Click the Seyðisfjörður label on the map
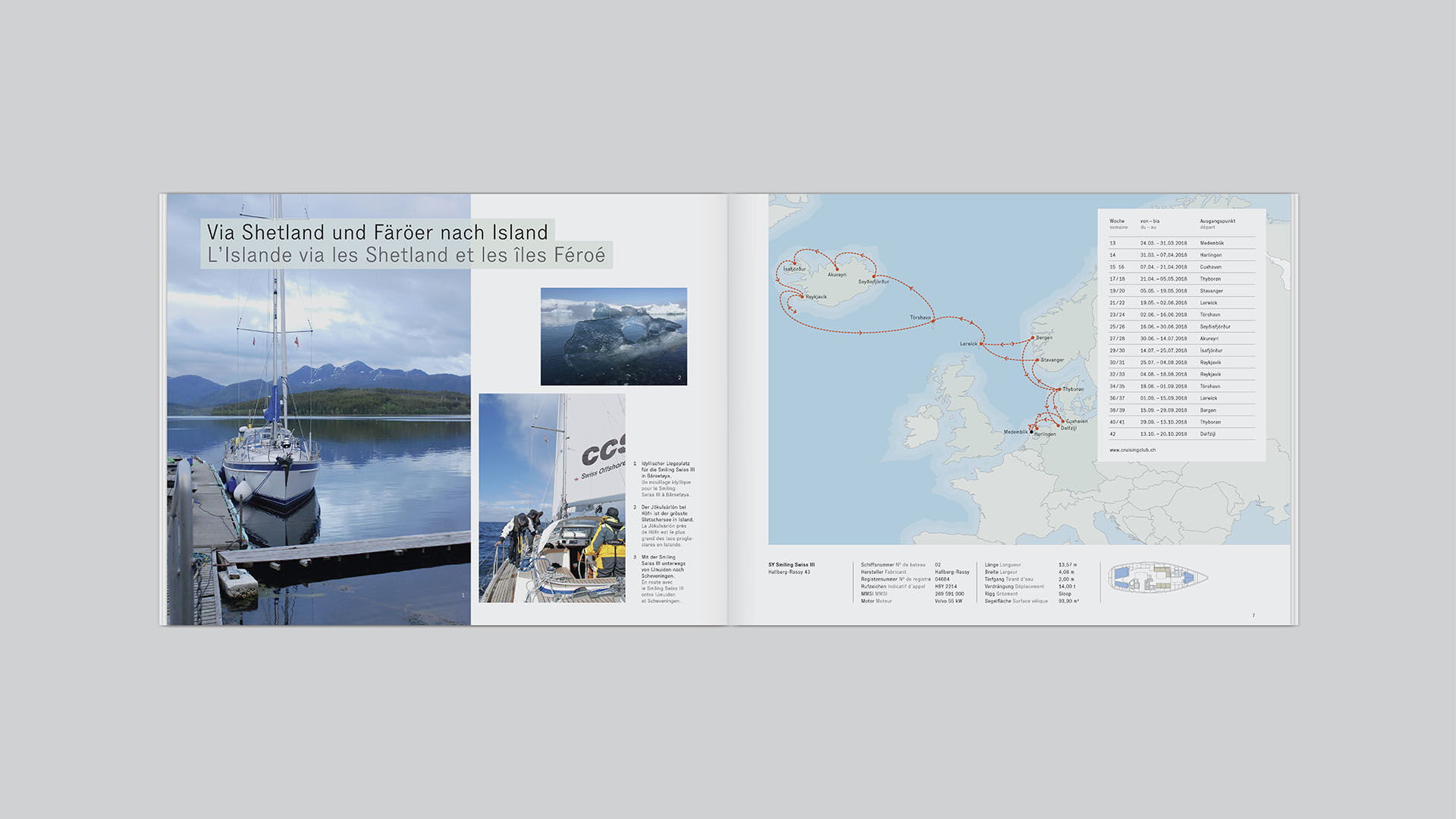This screenshot has width=1456, height=819. pyautogui.click(x=874, y=281)
